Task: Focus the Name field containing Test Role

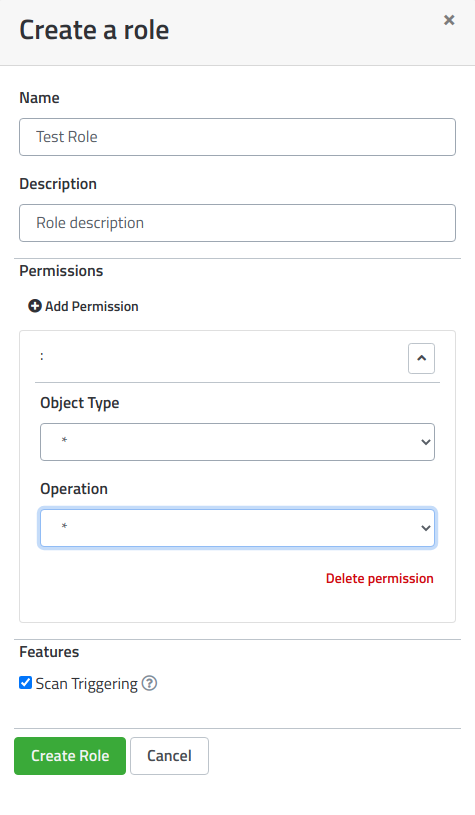Action: click(x=238, y=137)
